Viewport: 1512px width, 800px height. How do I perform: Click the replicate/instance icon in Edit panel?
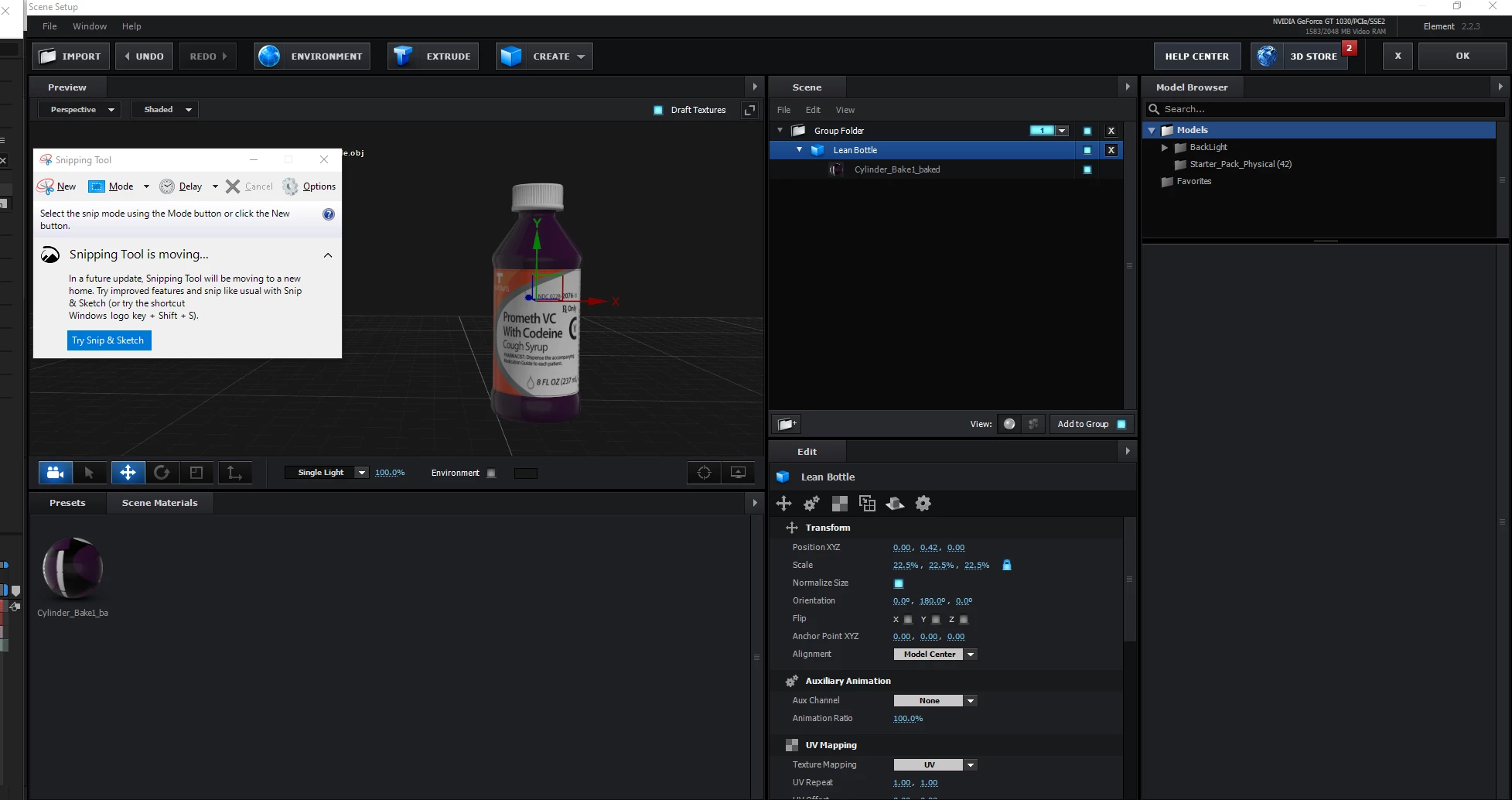point(867,504)
